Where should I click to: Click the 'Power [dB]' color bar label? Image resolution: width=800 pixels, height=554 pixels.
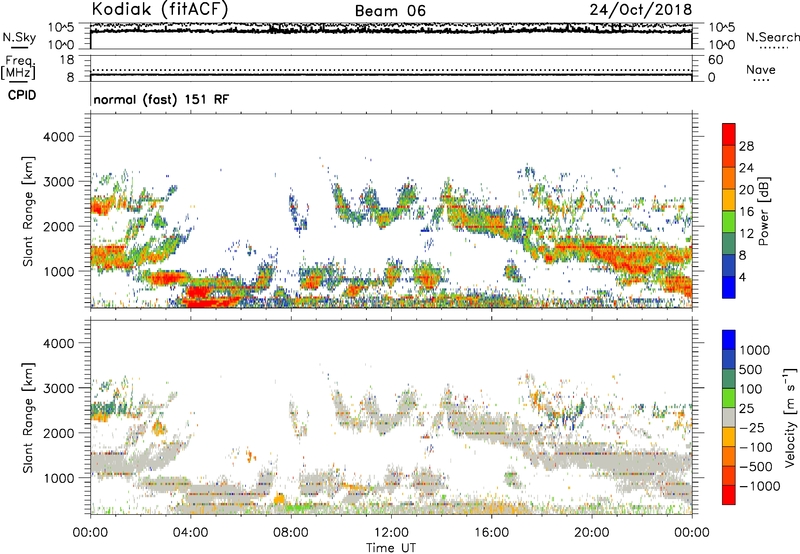pos(763,211)
